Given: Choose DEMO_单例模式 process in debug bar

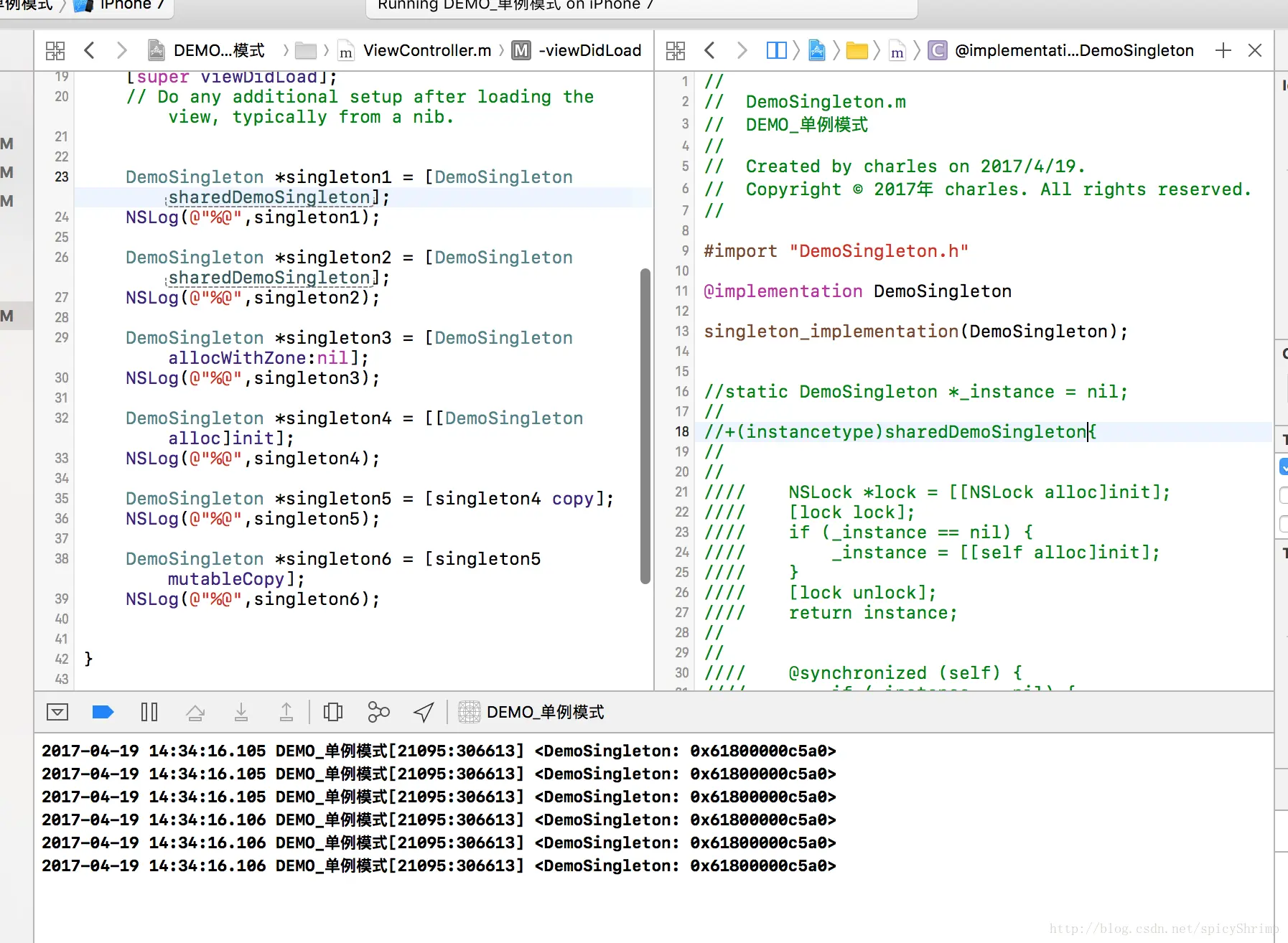Looking at the screenshot, I should [531, 712].
